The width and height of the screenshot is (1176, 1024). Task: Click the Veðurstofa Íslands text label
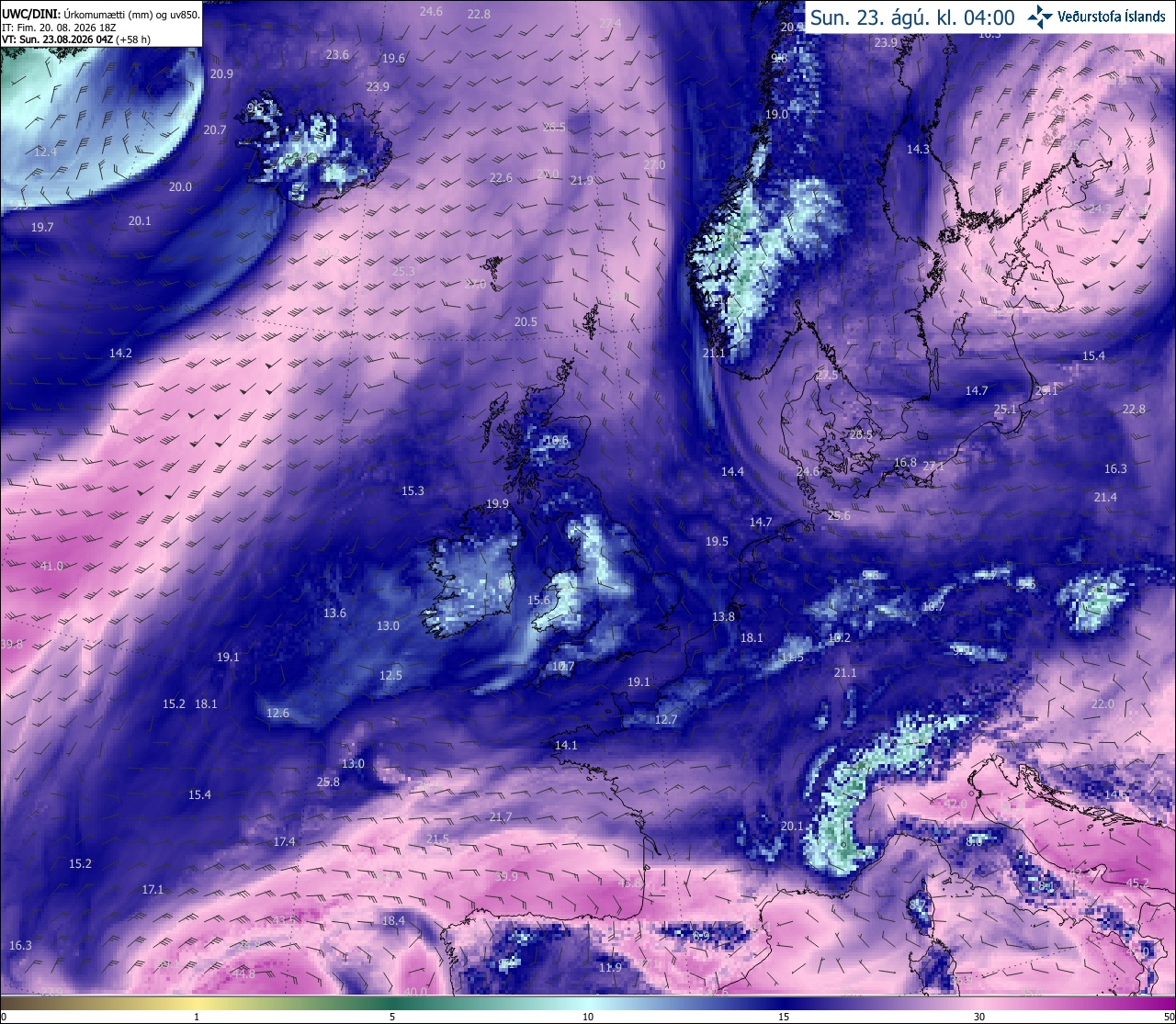point(1112,17)
